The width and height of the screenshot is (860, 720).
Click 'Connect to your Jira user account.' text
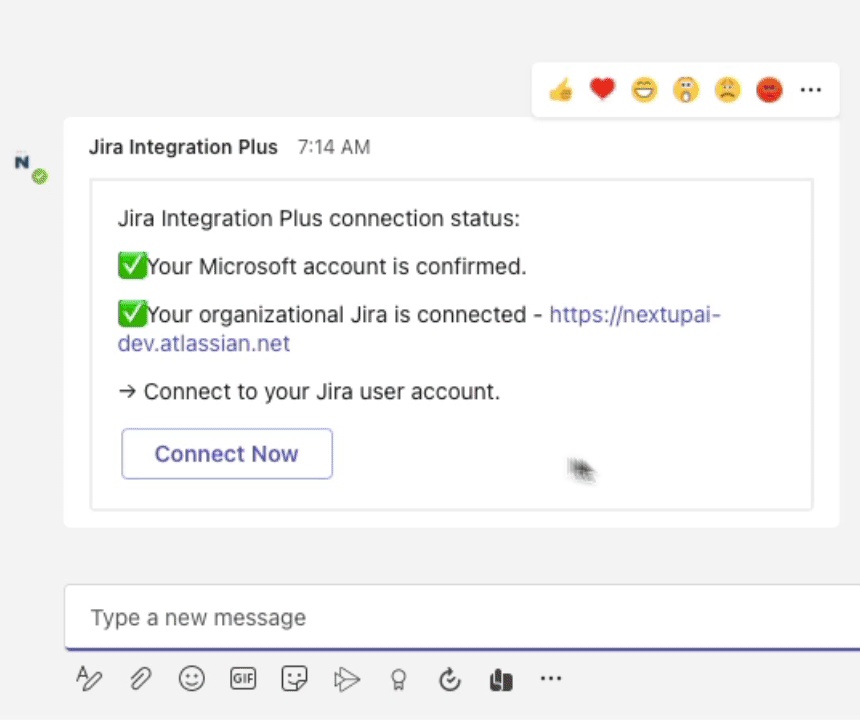[322, 392]
